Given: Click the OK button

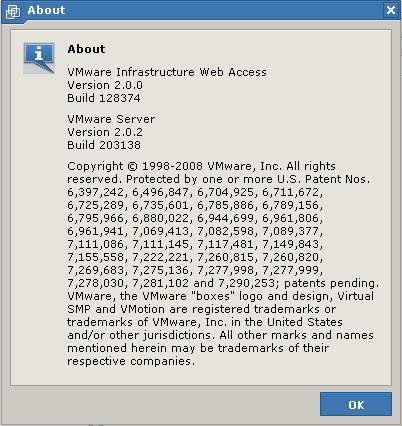Looking at the screenshot, I should (x=356, y=404).
